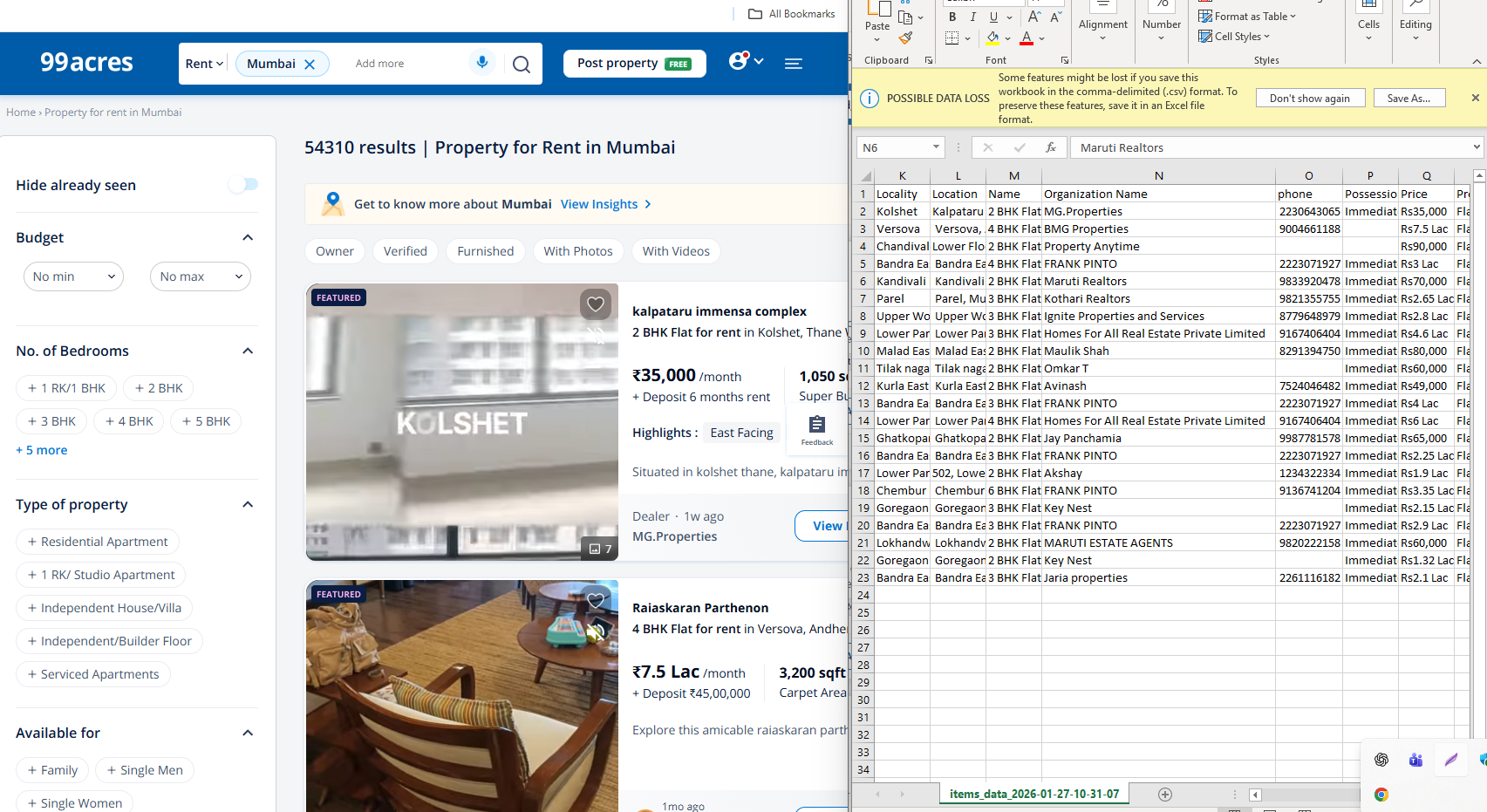
Task: Apply italic formatting in Excel
Action: pyautogui.click(x=972, y=17)
